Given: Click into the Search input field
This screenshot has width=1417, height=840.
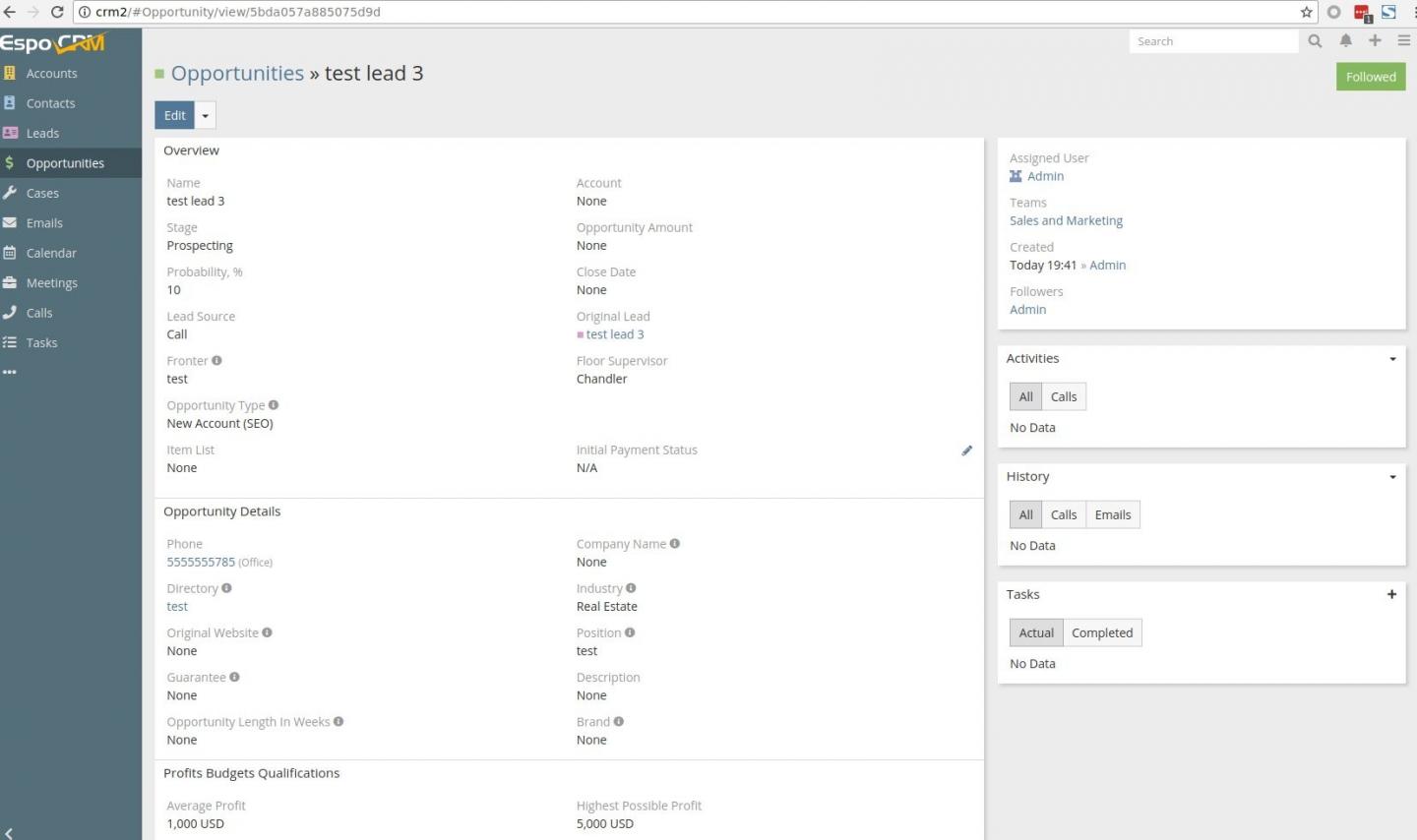Looking at the screenshot, I should (1212, 41).
